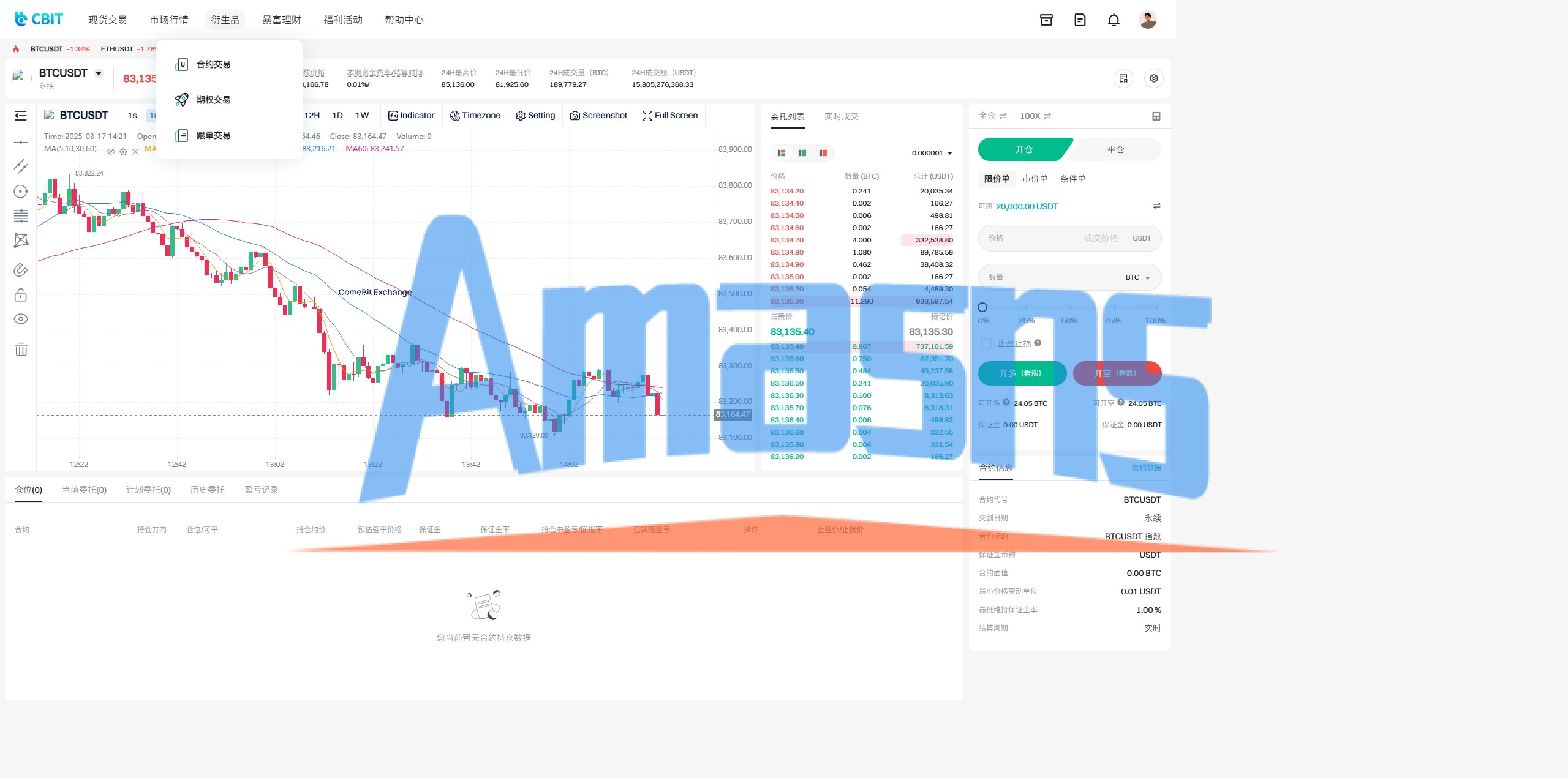Select the polygon wave pattern tool

pyautogui.click(x=21, y=240)
